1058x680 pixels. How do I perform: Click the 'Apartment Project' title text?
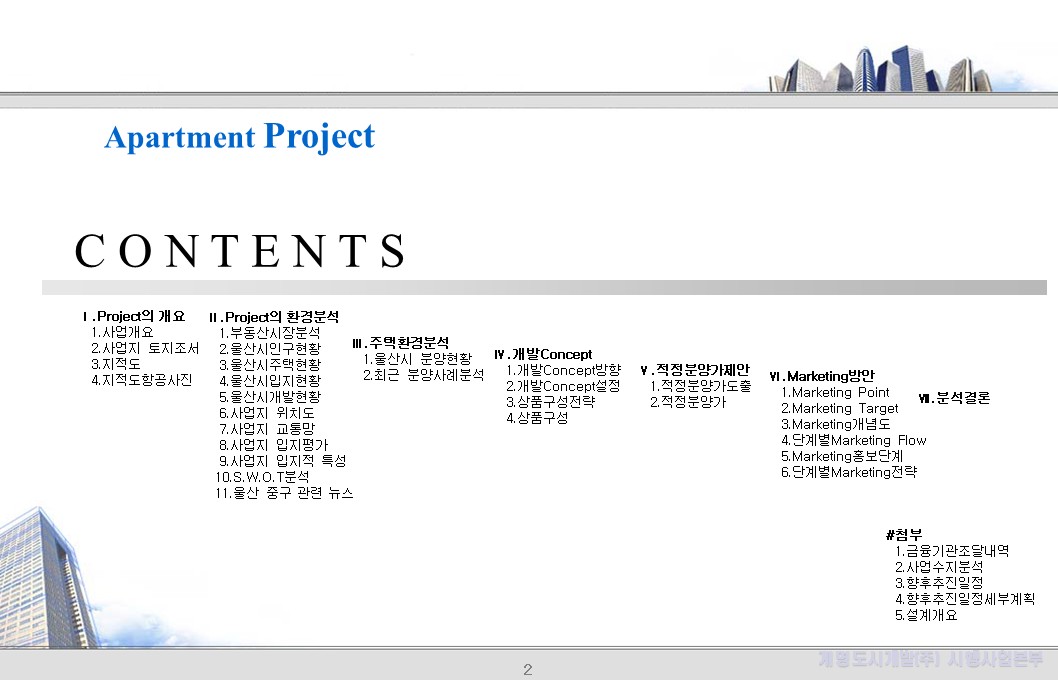[x=240, y=136]
